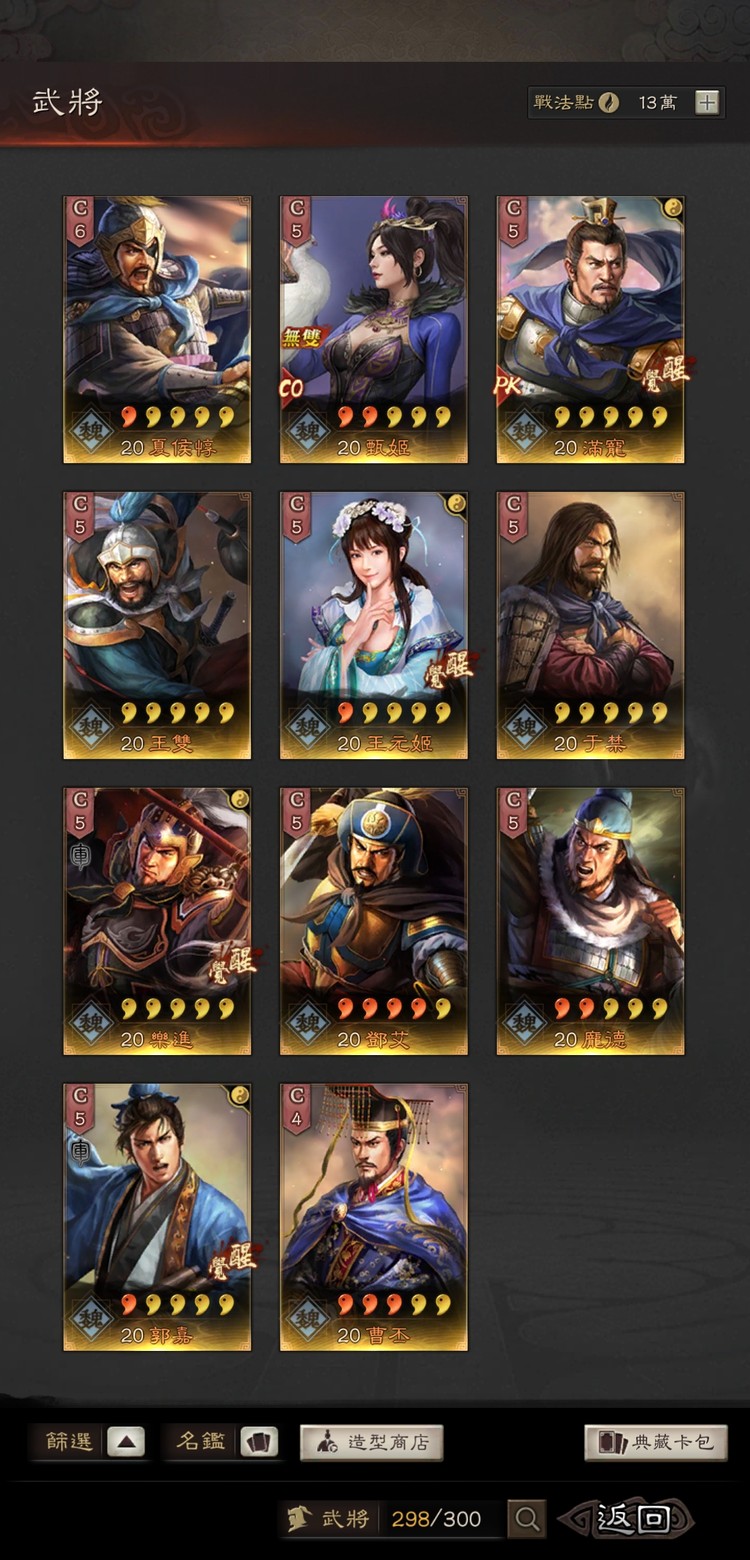Click the yin-yang icon on 王元姬 card

[455, 503]
